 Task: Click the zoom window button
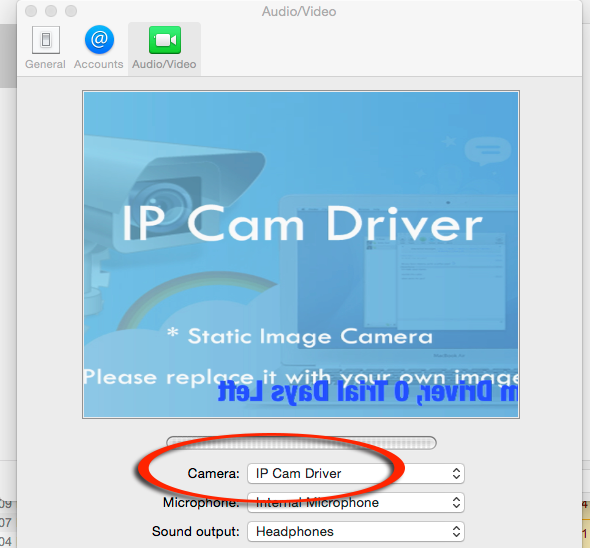tap(71, 11)
